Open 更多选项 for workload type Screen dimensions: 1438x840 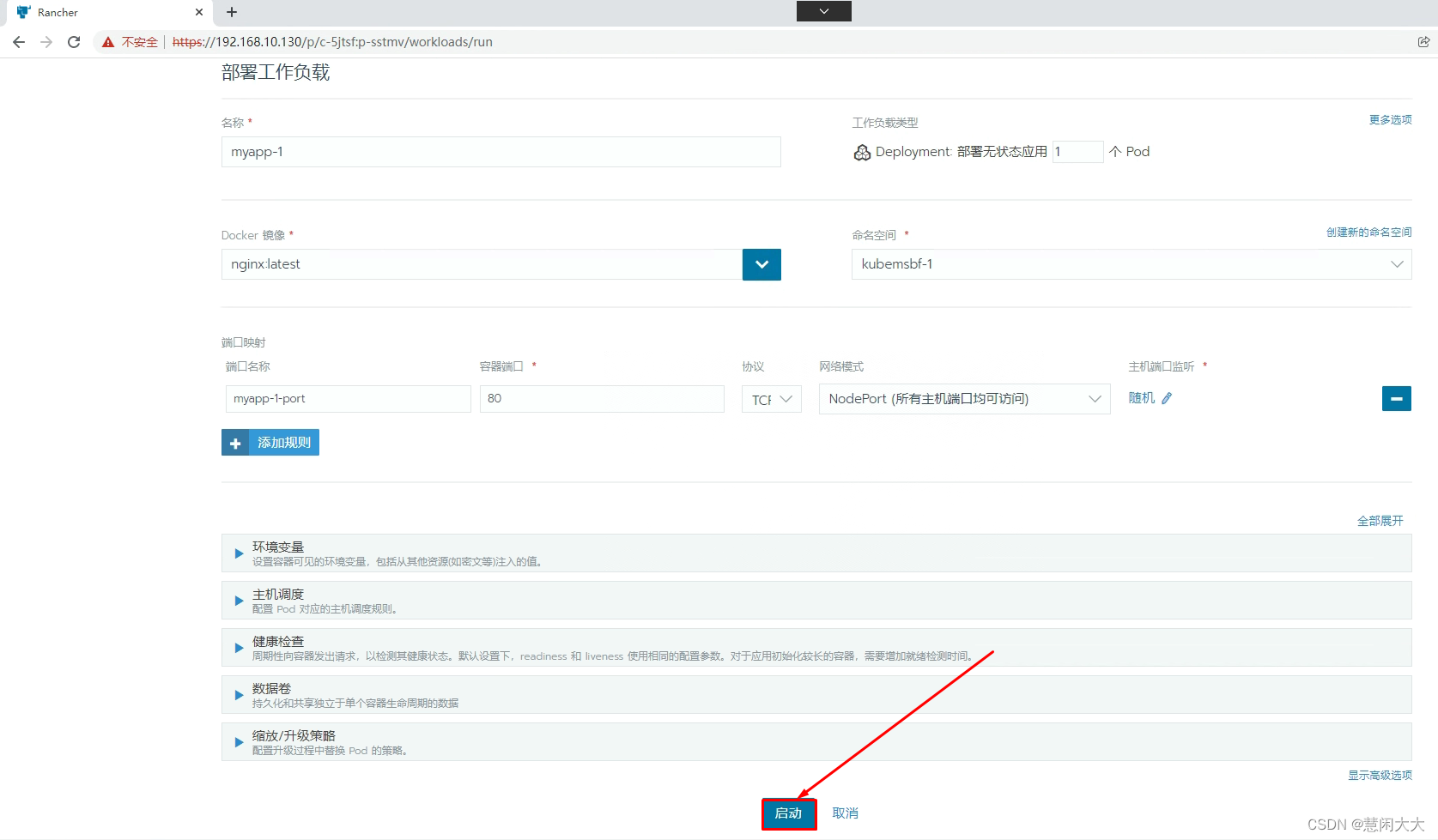coord(1390,120)
